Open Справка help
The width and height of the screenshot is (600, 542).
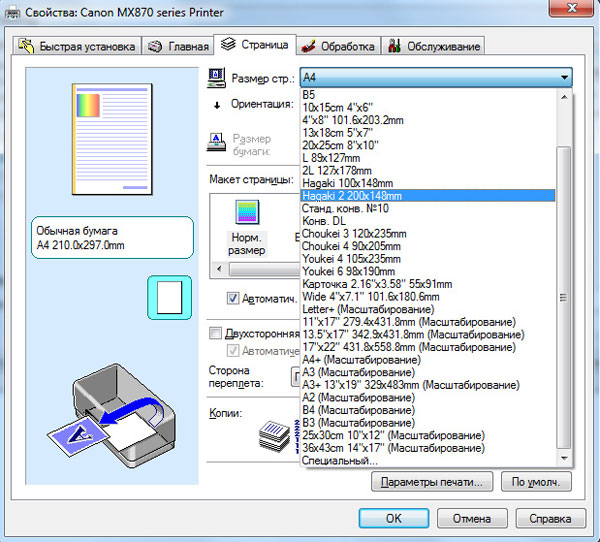pos(550,518)
